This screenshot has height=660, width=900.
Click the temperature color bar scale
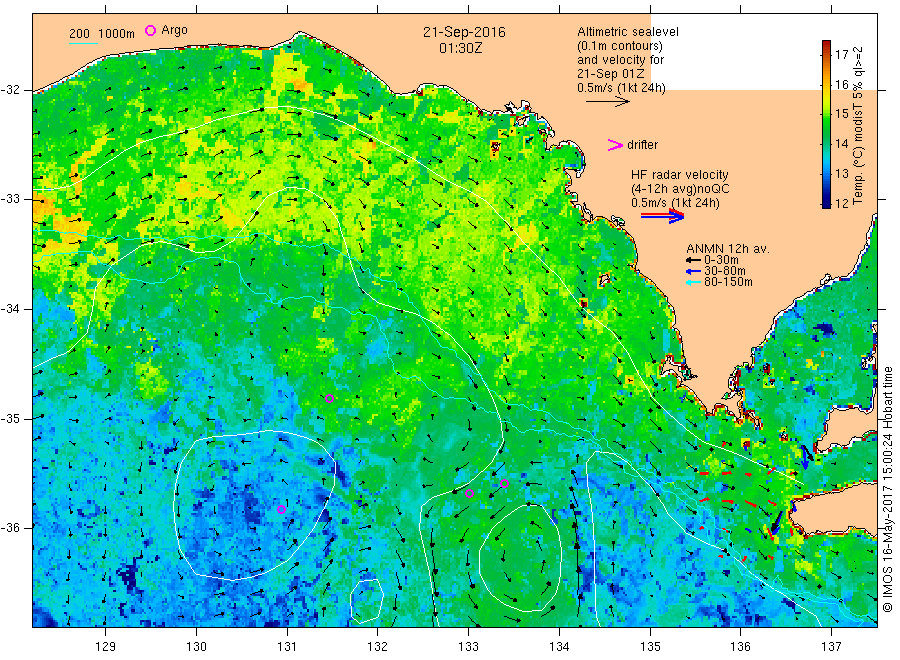pyautogui.click(x=826, y=124)
